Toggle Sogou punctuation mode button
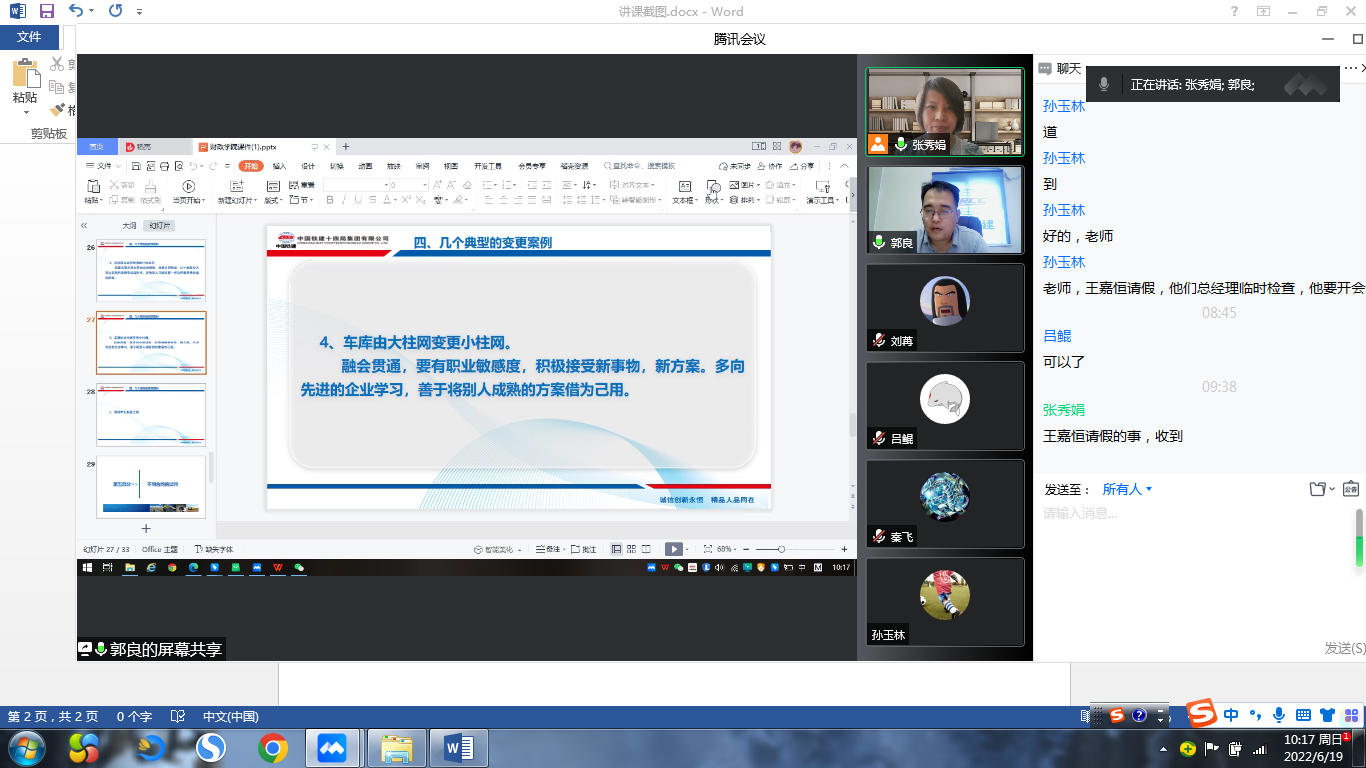Screen dimensions: 1366x768 coord(1255,715)
